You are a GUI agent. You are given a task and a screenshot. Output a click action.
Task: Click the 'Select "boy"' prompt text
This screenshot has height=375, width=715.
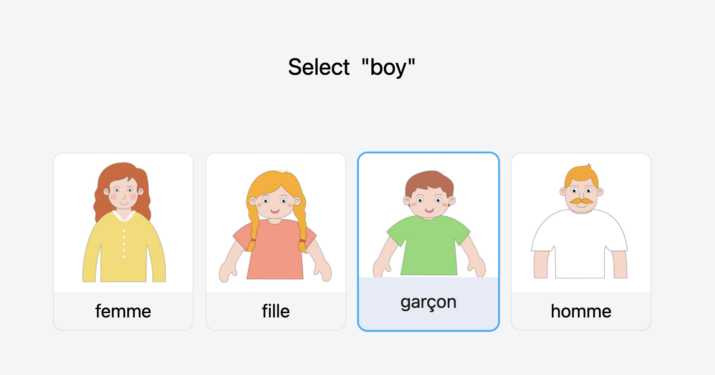coord(352,68)
